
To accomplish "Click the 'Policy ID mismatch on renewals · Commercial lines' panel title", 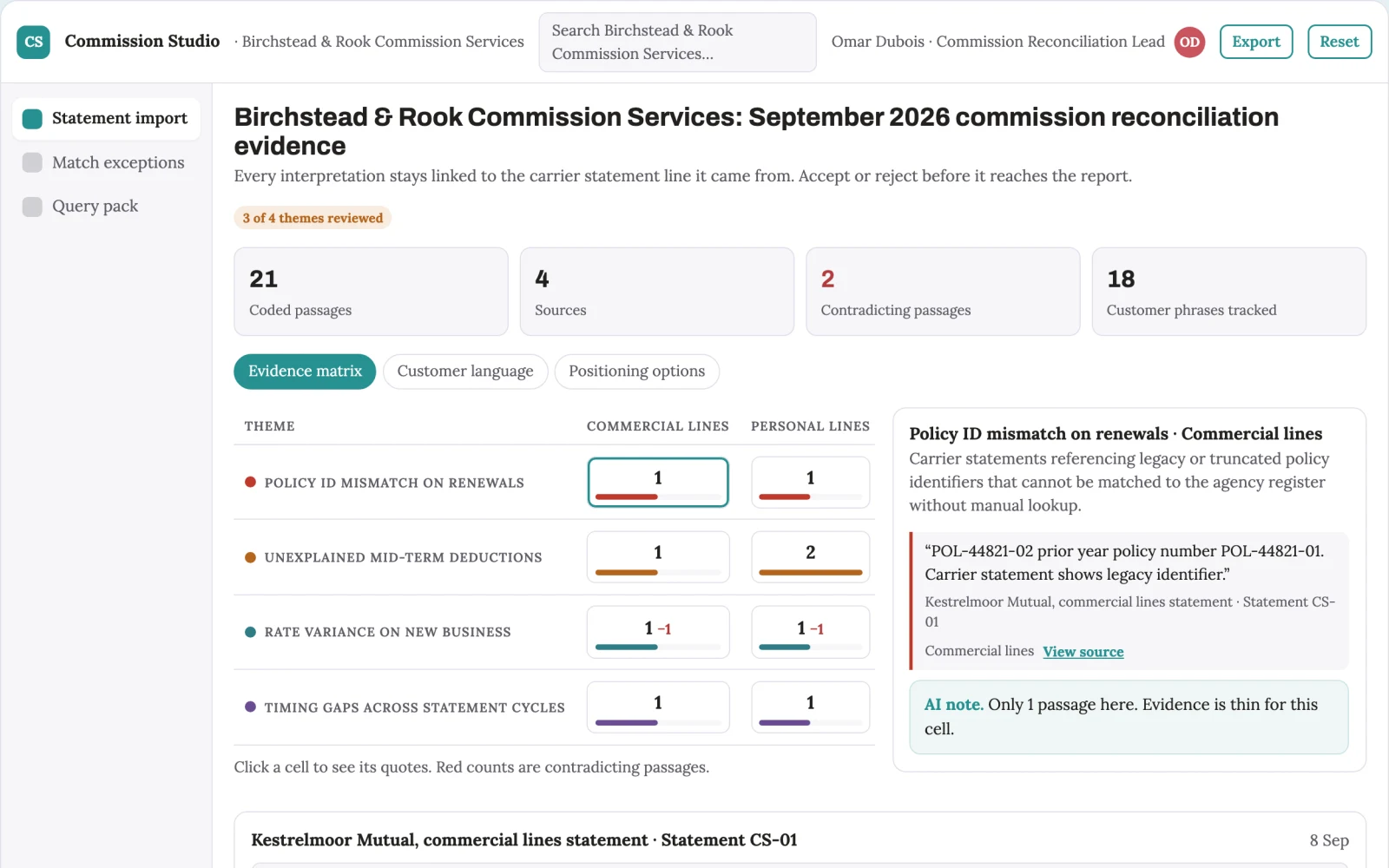I will click(1116, 434).
